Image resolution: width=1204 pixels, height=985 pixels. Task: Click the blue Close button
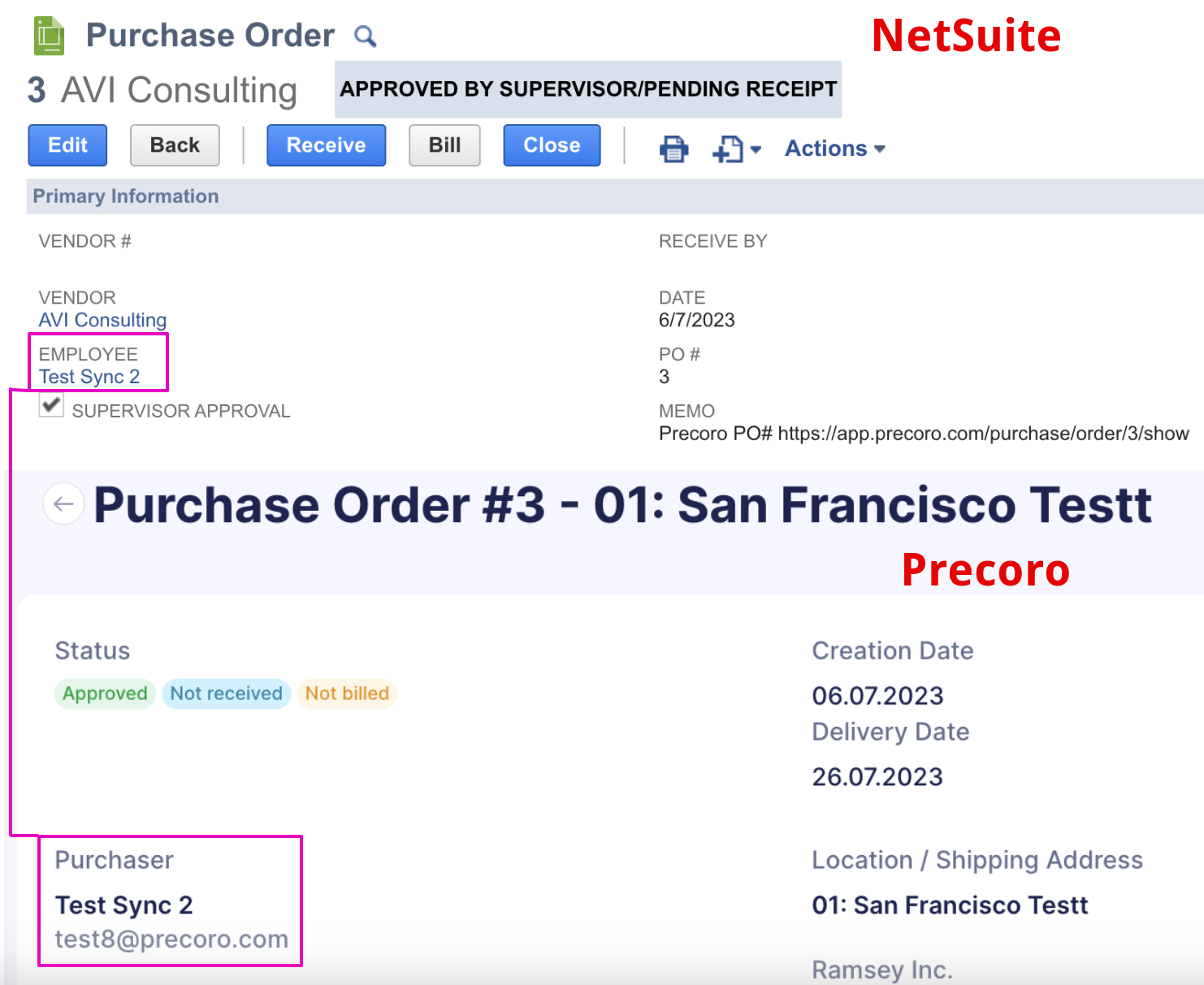(x=552, y=145)
